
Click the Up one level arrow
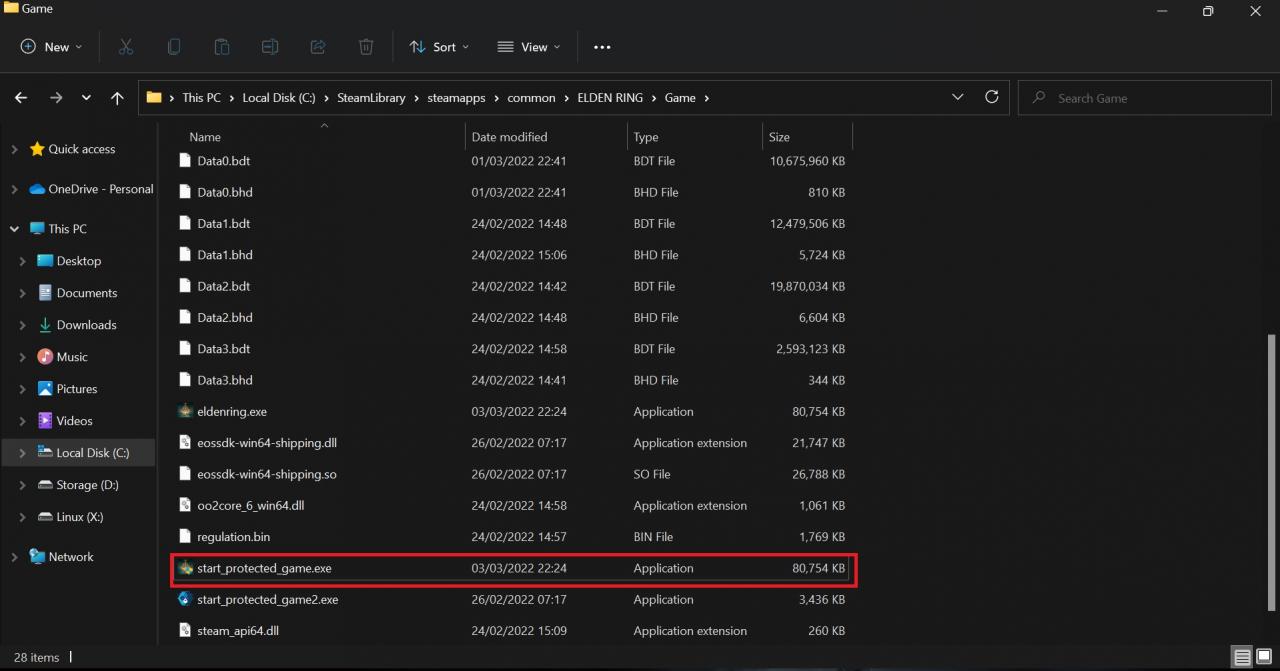tap(117, 98)
